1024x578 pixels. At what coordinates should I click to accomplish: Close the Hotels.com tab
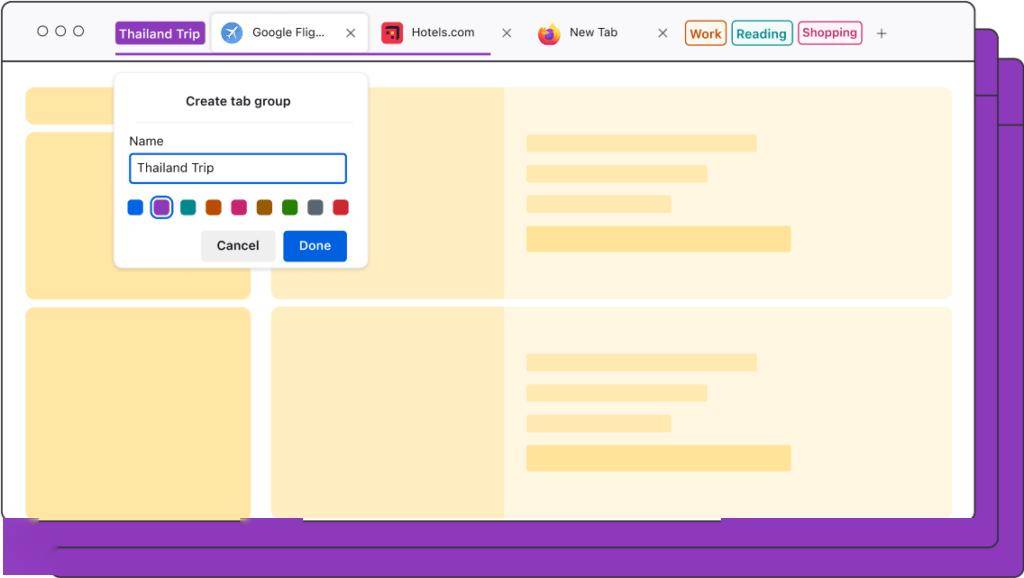click(507, 33)
